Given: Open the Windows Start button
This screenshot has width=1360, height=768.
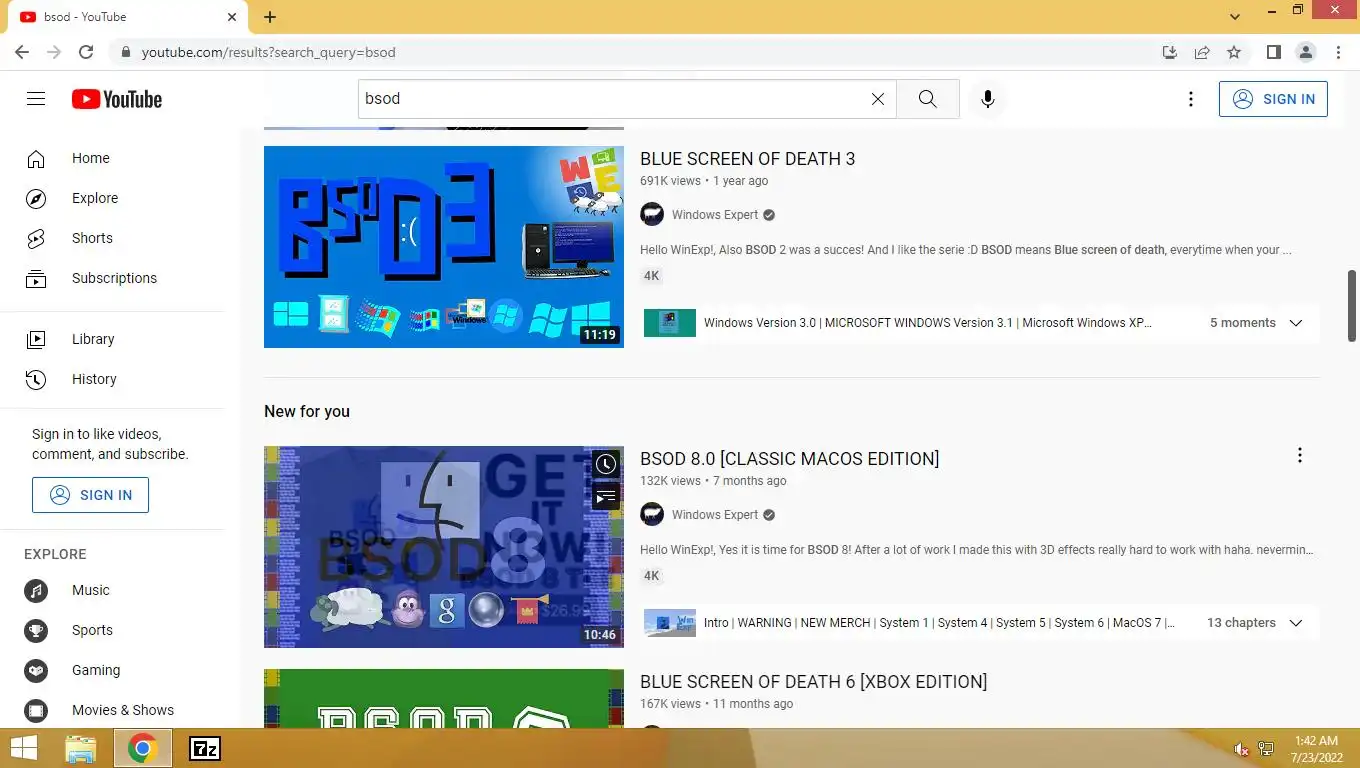Looking at the screenshot, I should click(23, 748).
